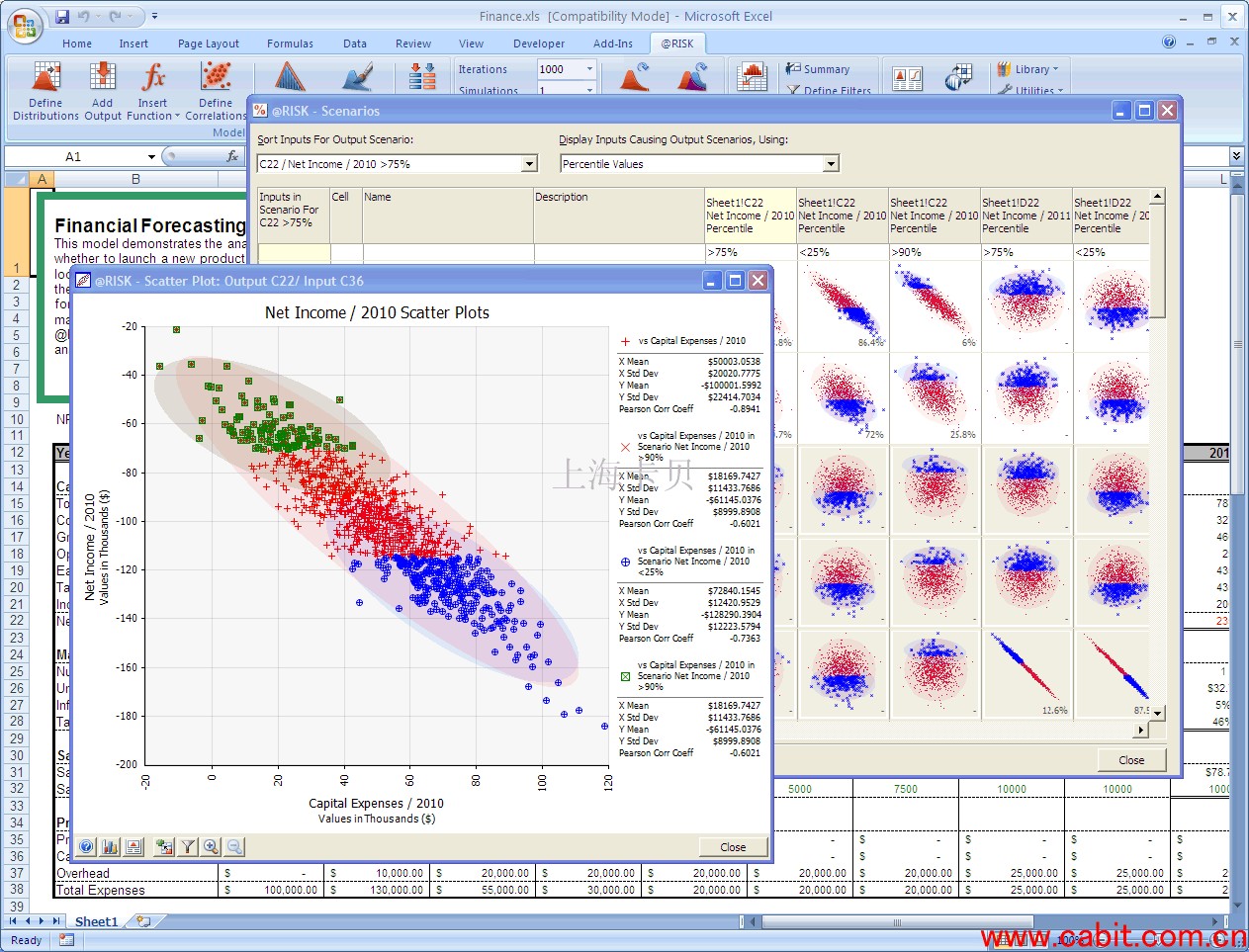Click the X Mean value $72840.1545
1249x952 pixels.
(x=734, y=591)
